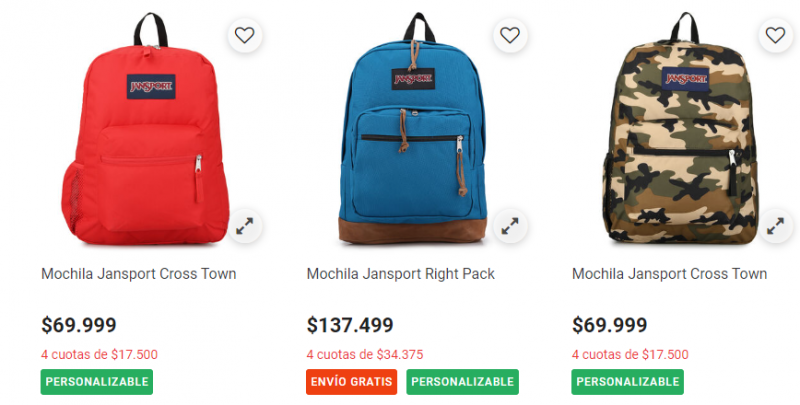
Task: Click heart icon on camouflage backpack
Action: [776, 35]
